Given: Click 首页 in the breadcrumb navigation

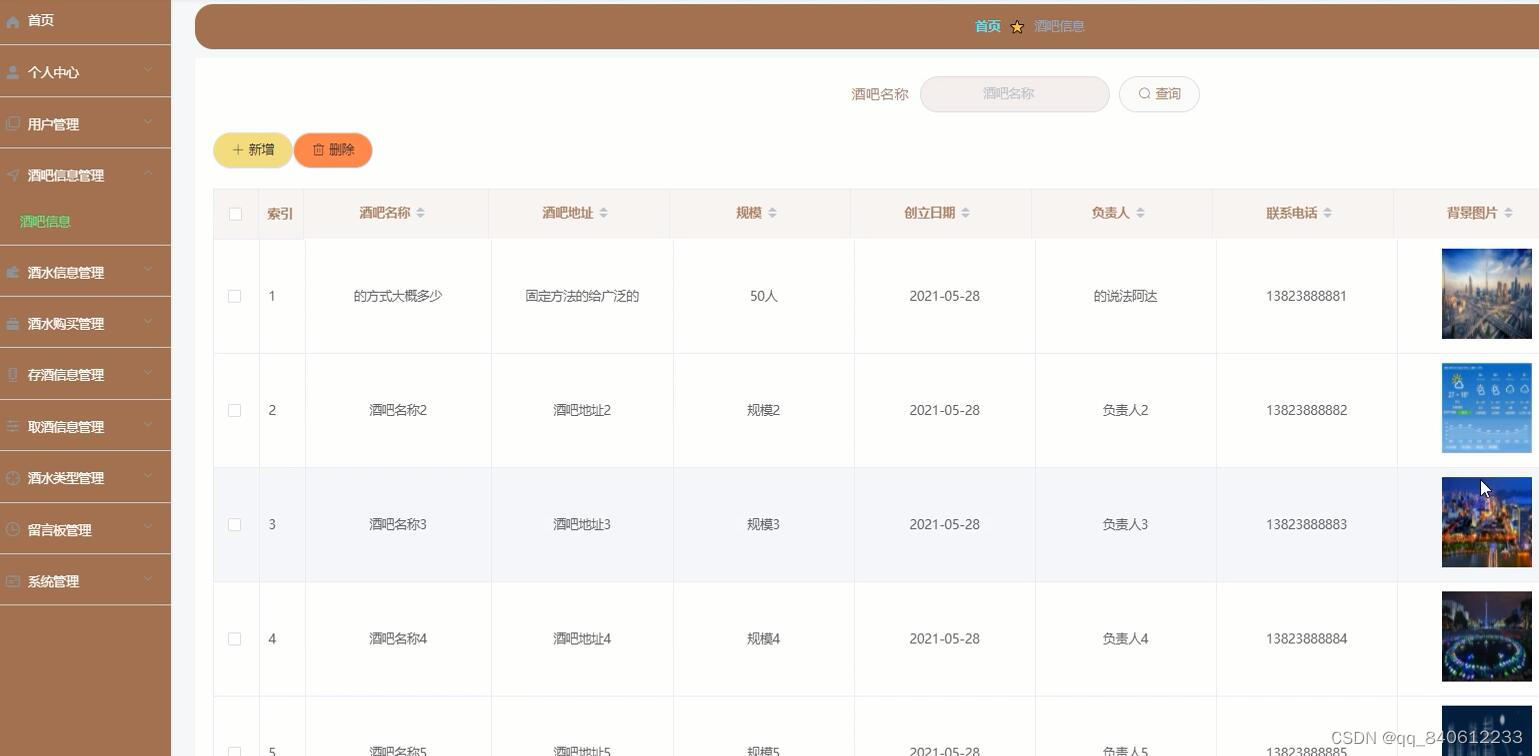Looking at the screenshot, I should coord(986,26).
